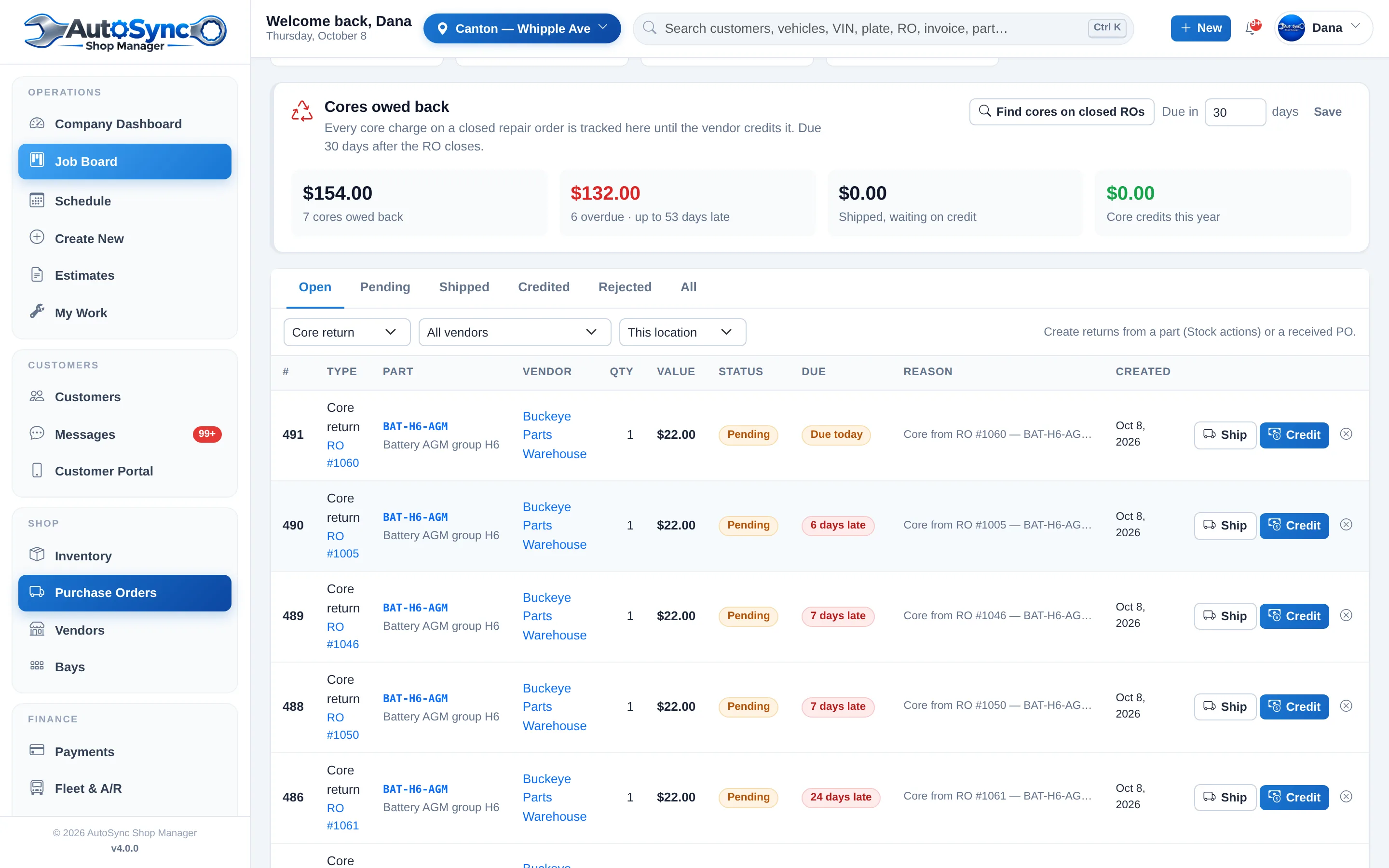Click the search magnifier icon
Screen dimensions: 1389x868
tap(650, 28)
